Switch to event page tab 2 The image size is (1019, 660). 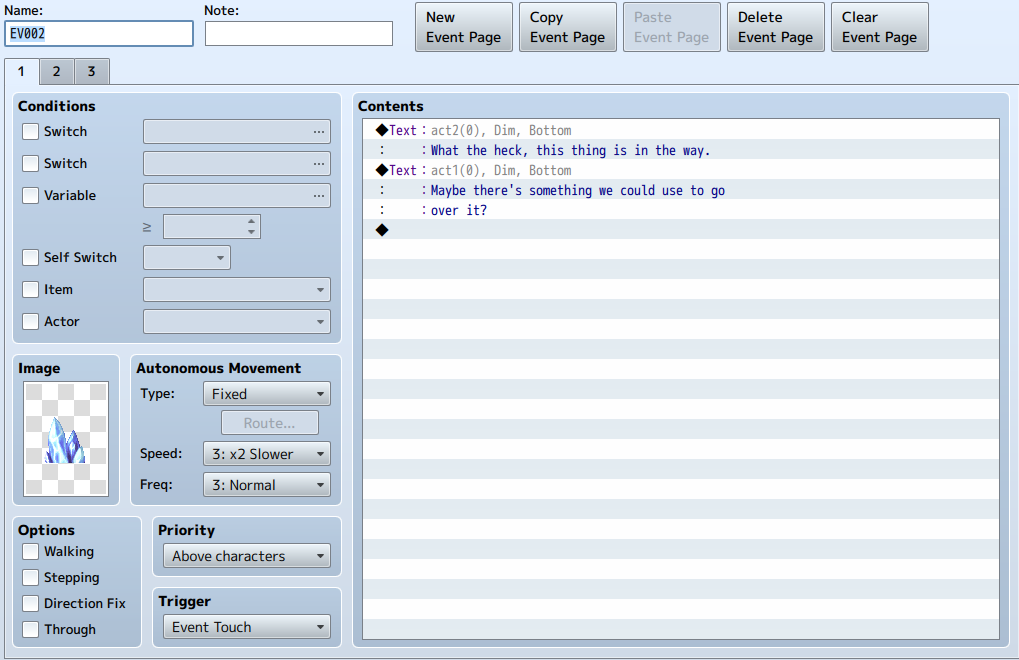(57, 71)
